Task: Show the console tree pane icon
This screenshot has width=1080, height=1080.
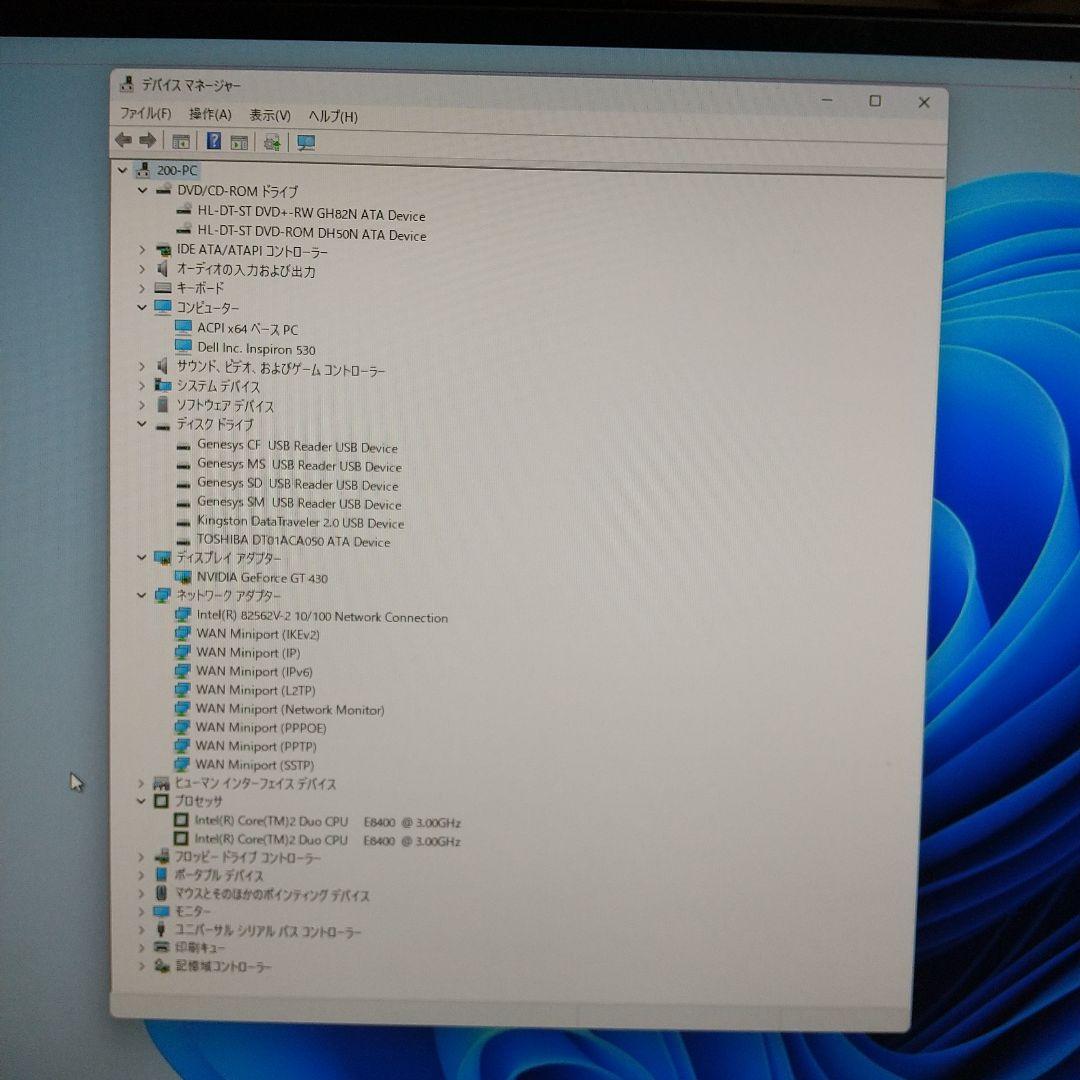Action: click(181, 142)
